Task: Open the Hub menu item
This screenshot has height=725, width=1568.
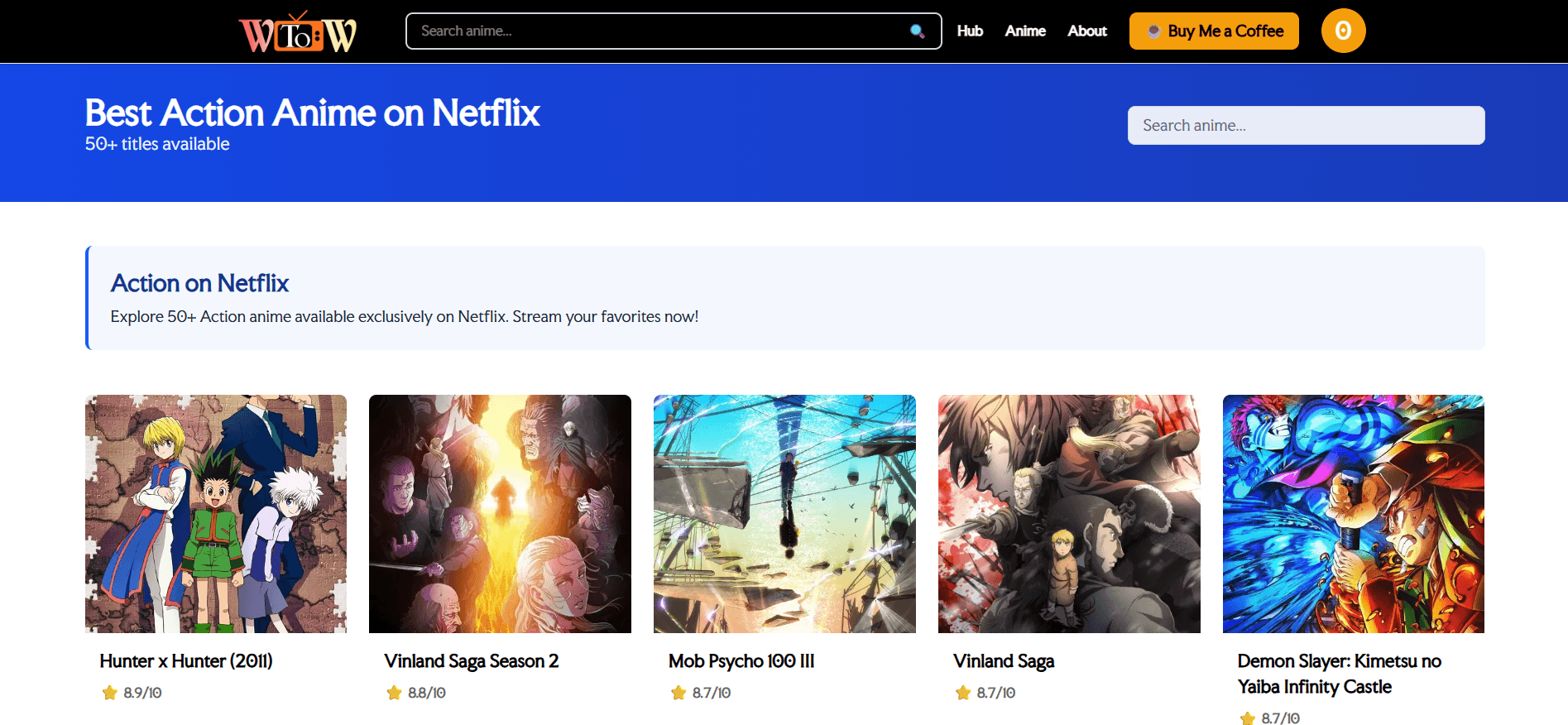Action: point(970,31)
